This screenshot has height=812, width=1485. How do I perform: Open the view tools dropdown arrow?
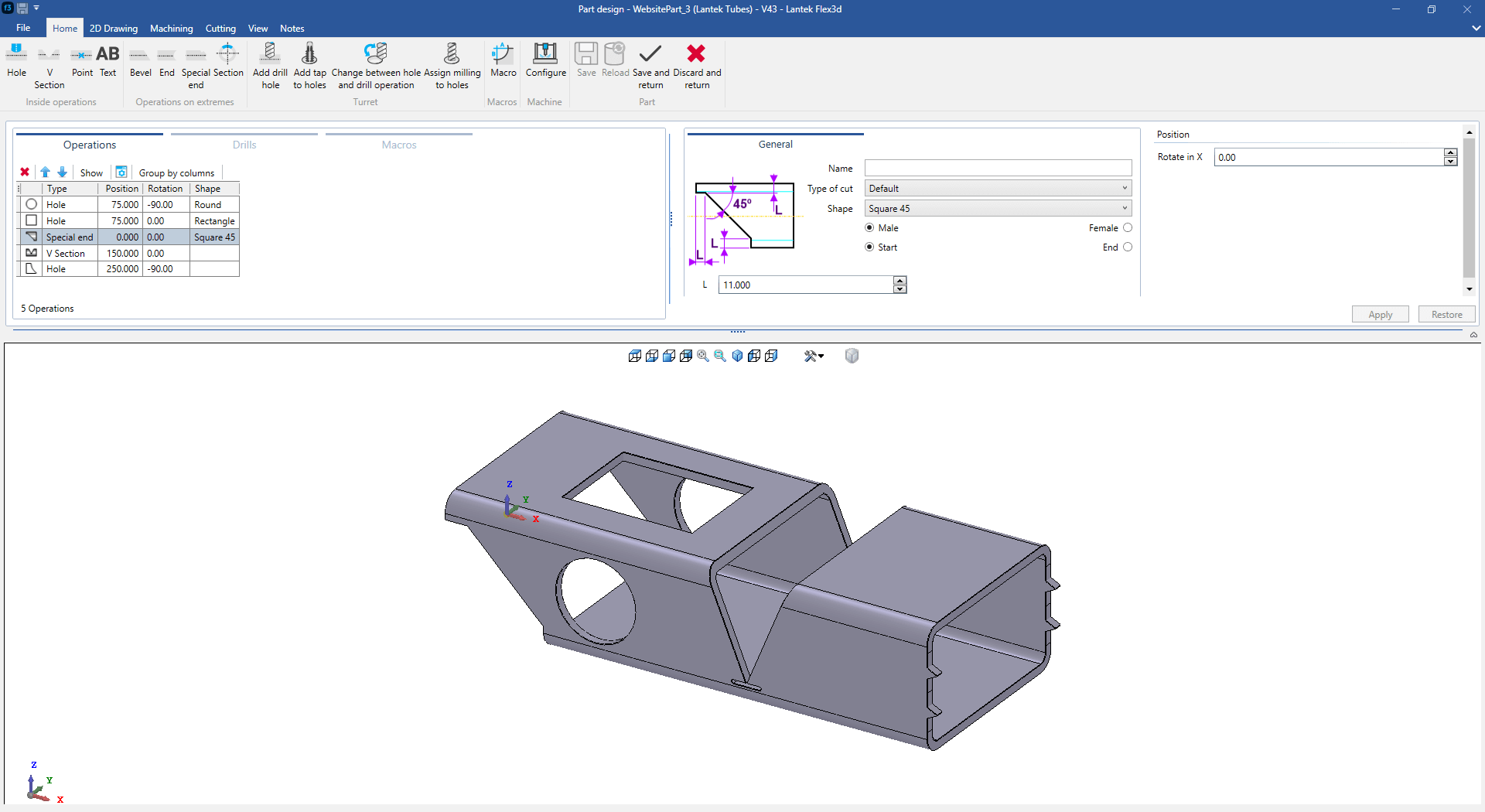coord(821,357)
